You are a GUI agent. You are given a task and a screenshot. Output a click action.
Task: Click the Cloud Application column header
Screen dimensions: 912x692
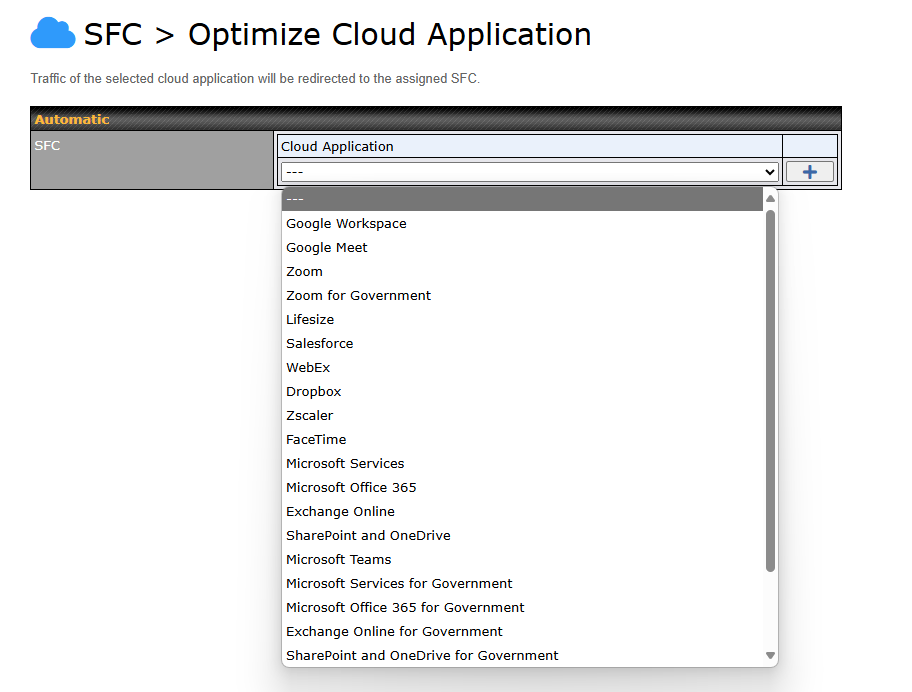[x=530, y=147]
